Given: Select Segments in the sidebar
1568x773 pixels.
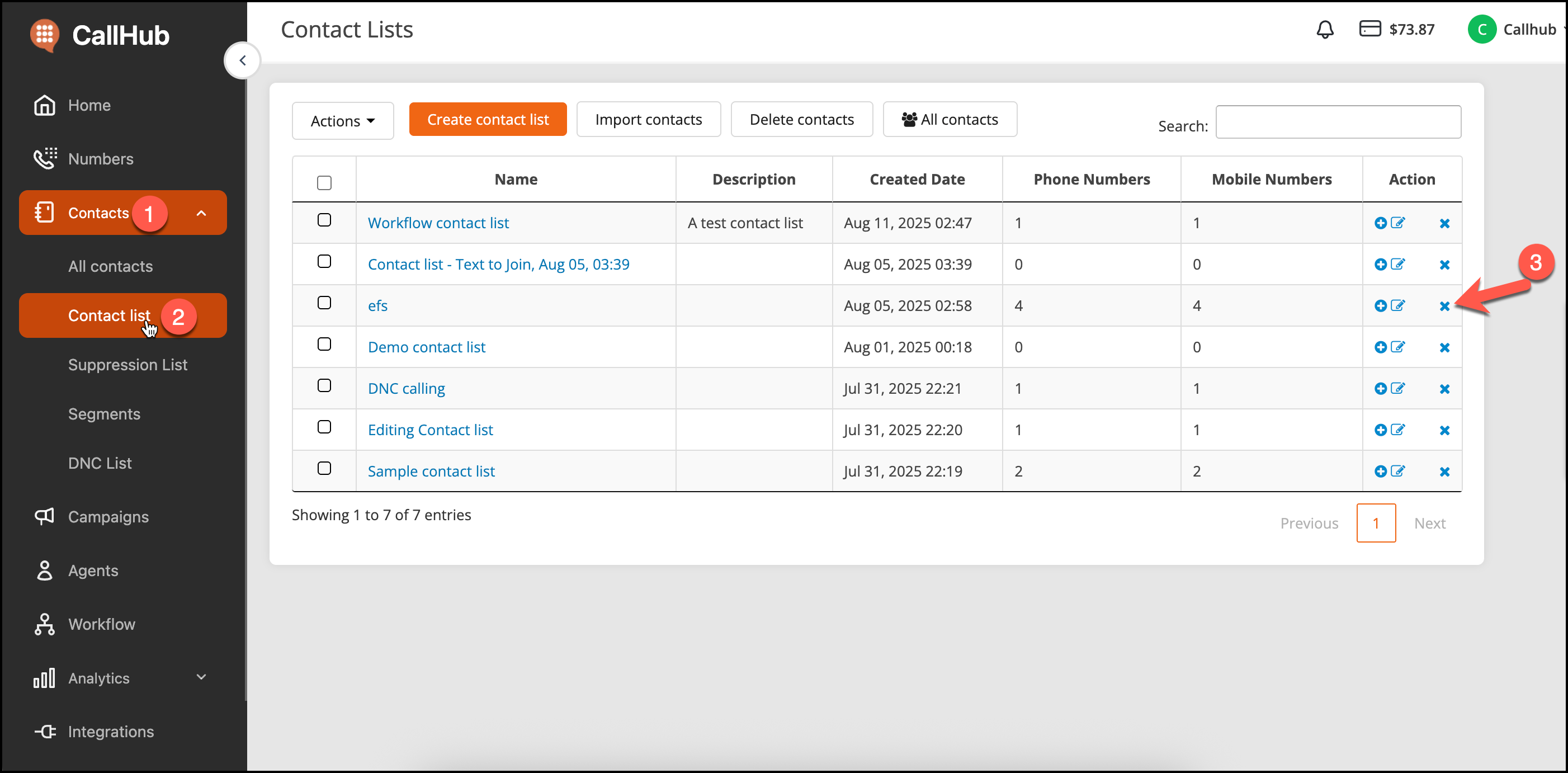Looking at the screenshot, I should pos(104,413).
